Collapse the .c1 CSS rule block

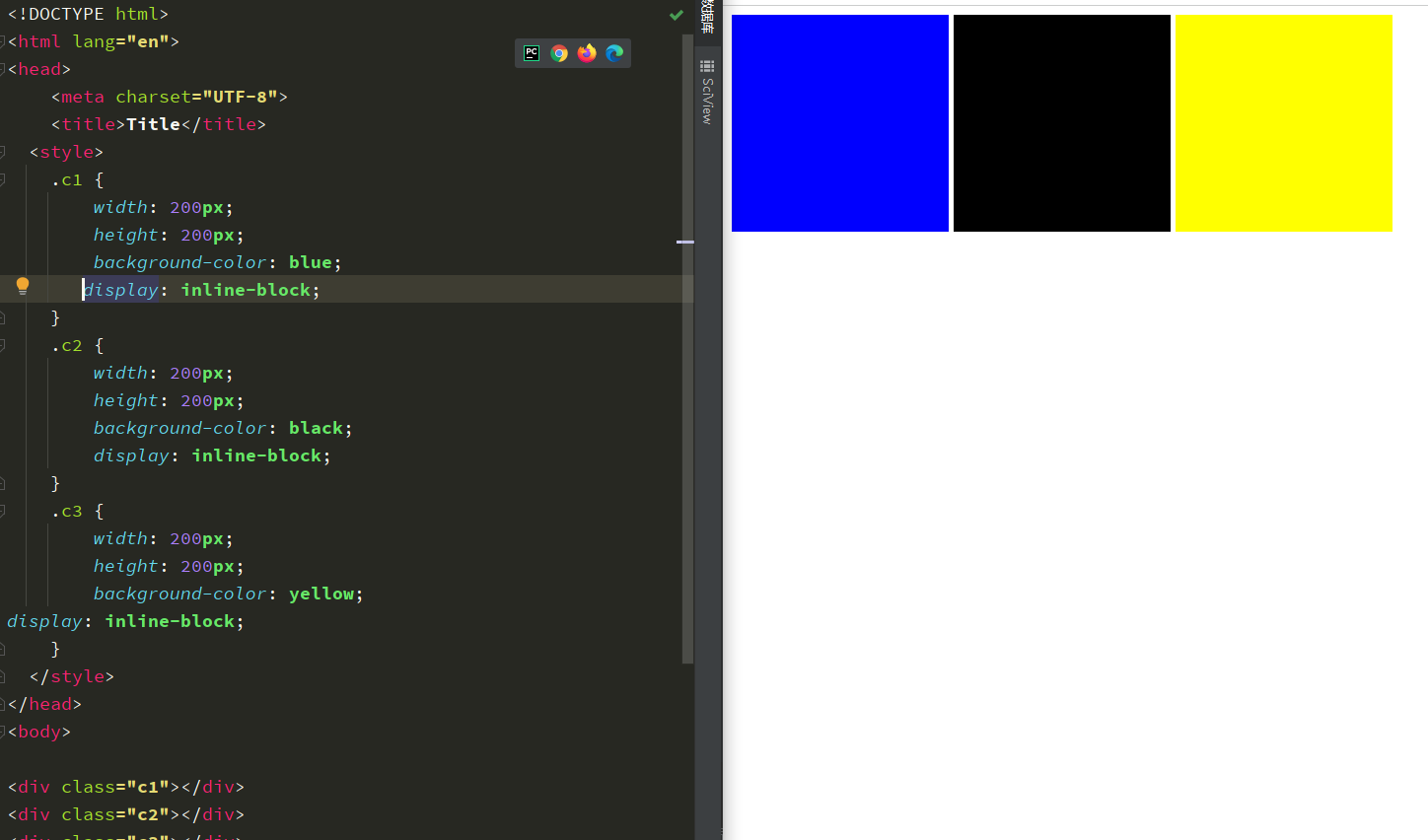(x=3, y=179)
